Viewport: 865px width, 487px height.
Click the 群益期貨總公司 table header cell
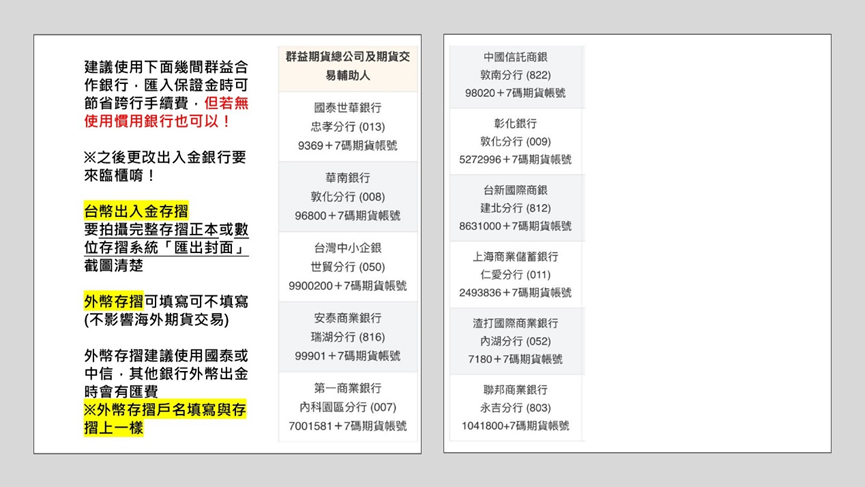point(347,67)
